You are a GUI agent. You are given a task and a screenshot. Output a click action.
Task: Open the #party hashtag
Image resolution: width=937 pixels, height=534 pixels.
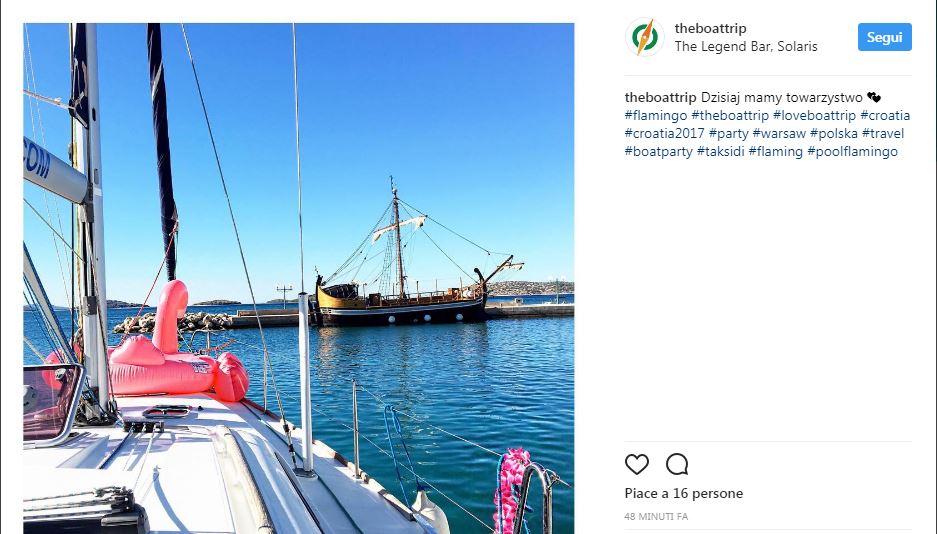point(728,133)
